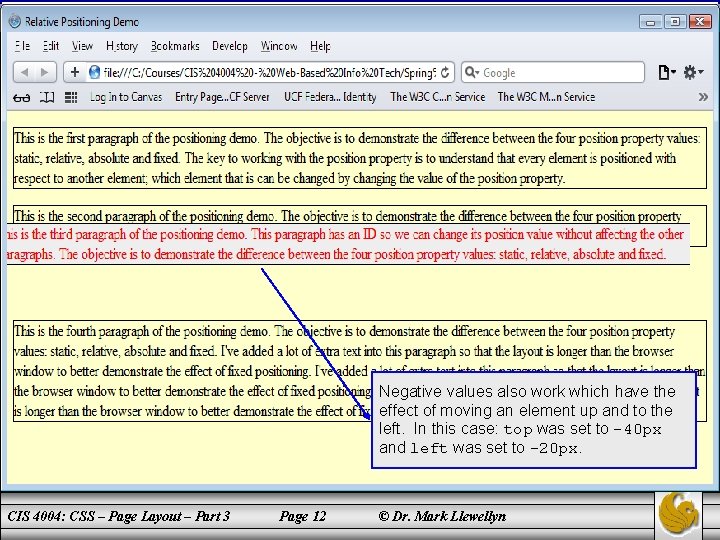Open 'Entry Page...CF Server' bookmark
The width and height of the screenshot is (720, 540).
tap(222, 97)
